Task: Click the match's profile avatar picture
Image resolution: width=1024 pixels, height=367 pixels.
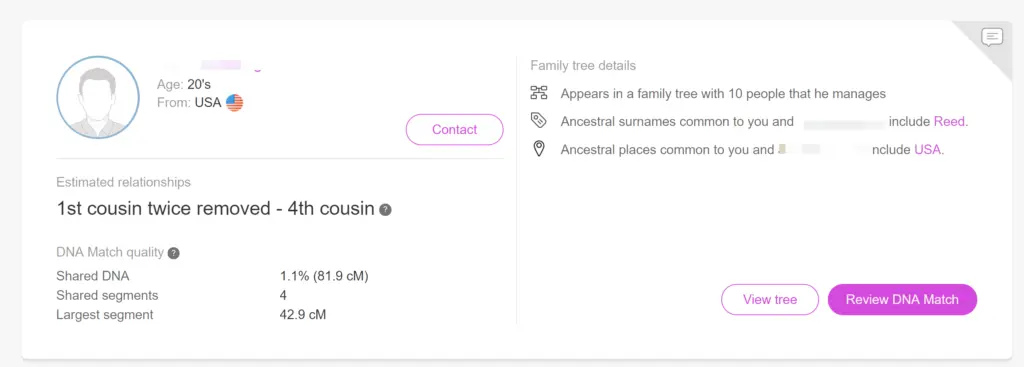Action: click(x=98, y=97)
